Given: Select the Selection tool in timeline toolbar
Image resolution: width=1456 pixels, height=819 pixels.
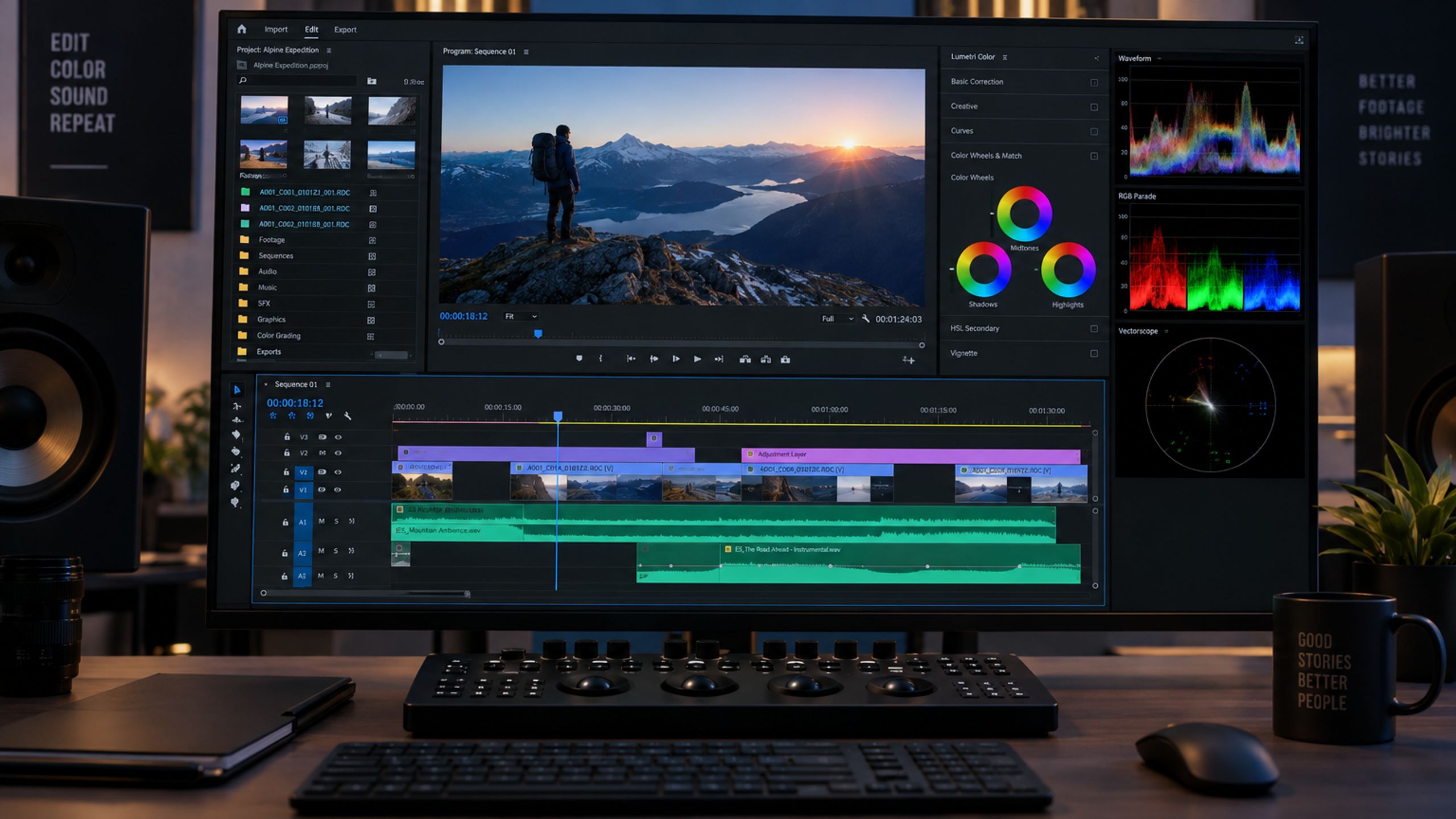Looking at the screenshot, I should click(x=237, y=390).
